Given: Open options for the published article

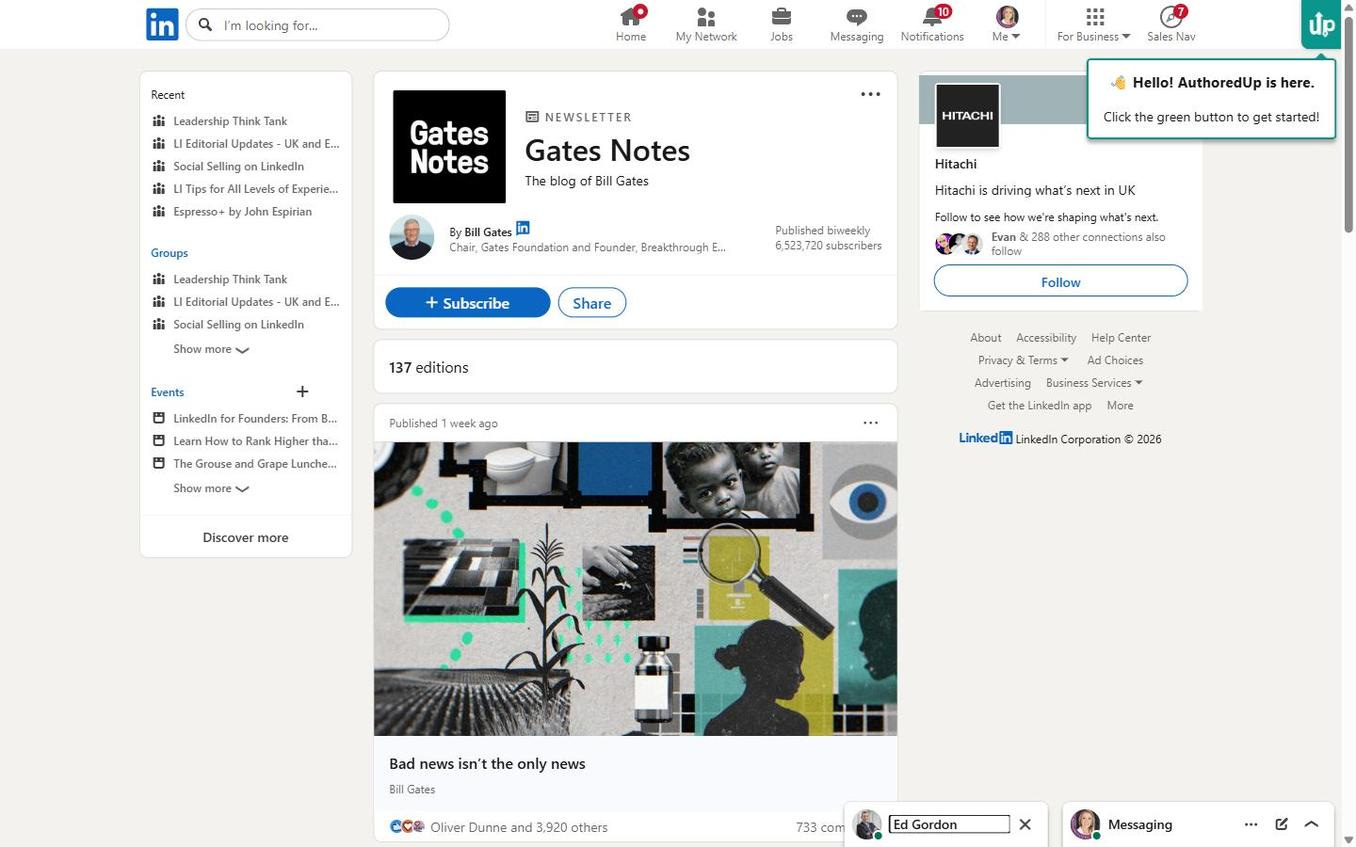Looking at the screenshot, I should click(871, 423).
